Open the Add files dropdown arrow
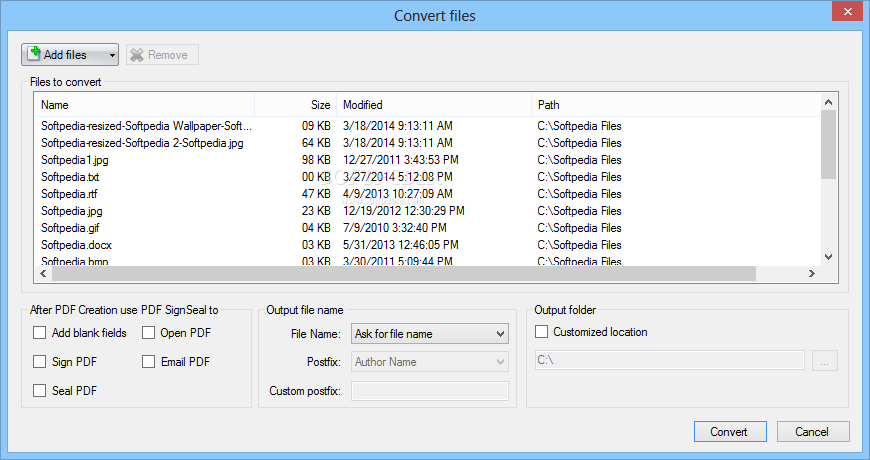Image resolution: width=870 pixels, height=460 pixels. coord(111,55)
